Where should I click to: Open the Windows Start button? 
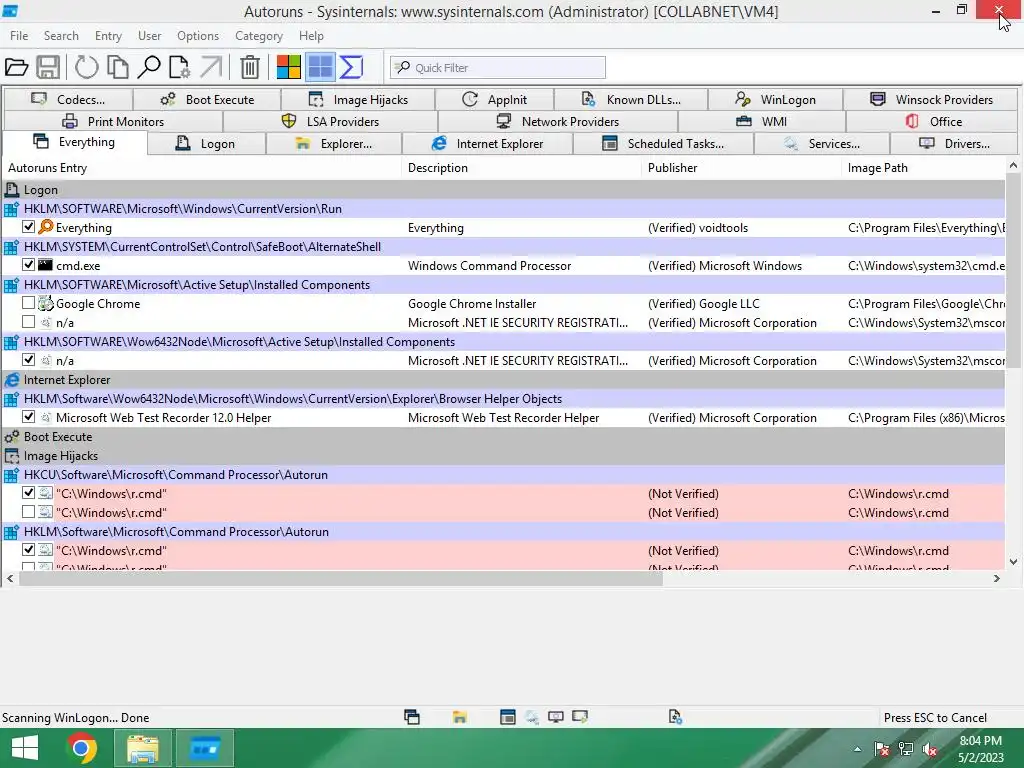click(x=25, y=748)
